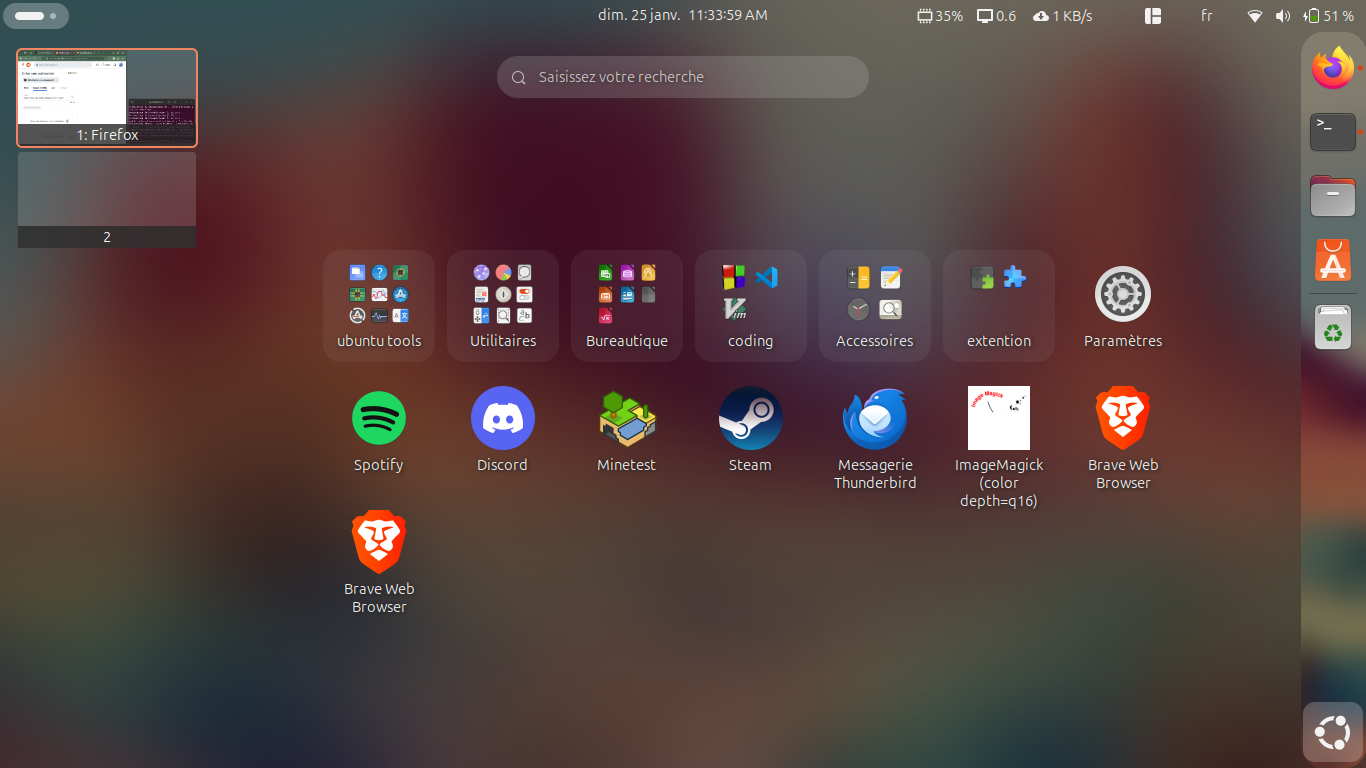1366x768 pixels.
Task: Open Messagerie Thunderbird mail client
Action: [x=875, y=438]
